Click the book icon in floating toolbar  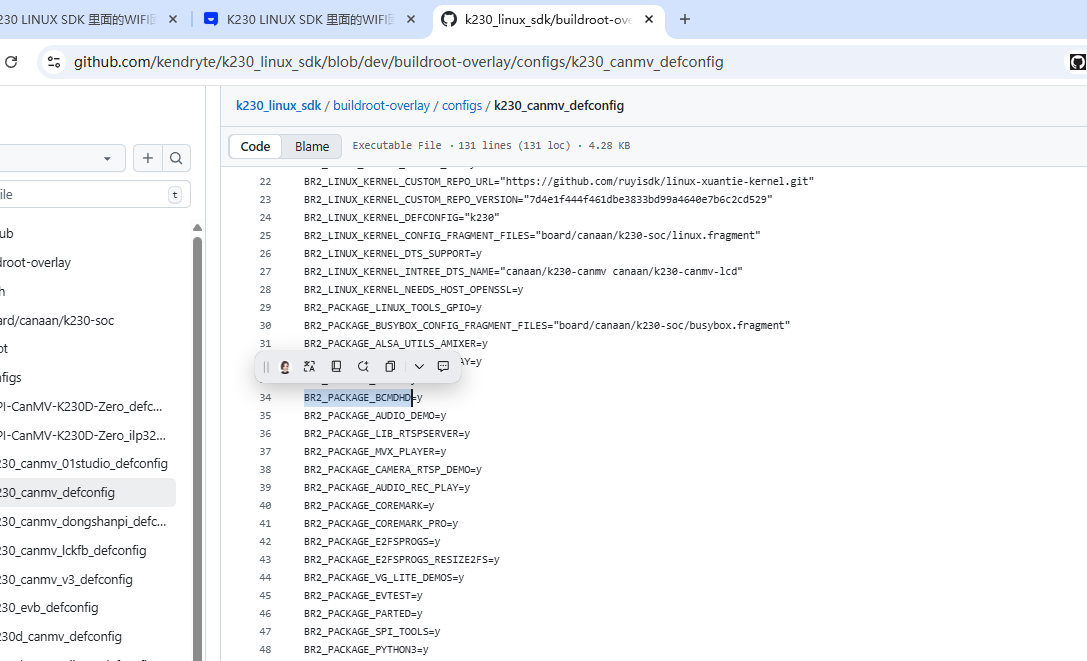[x=337, y=367]
